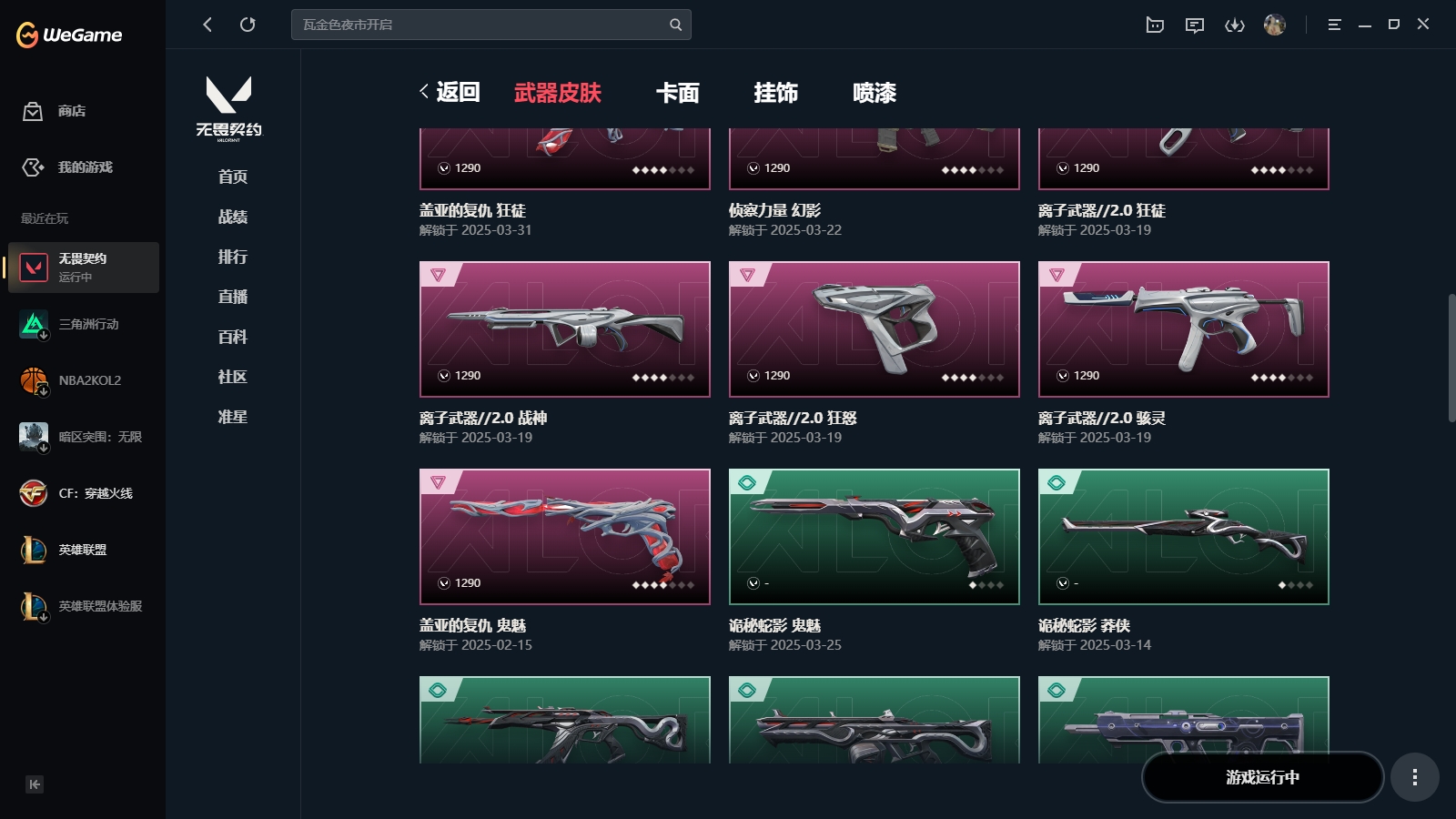The height and width of the screenshot is (819, 1456).
Task: Click the refresh icon in the top bar
Action: [x=248, y=25]
